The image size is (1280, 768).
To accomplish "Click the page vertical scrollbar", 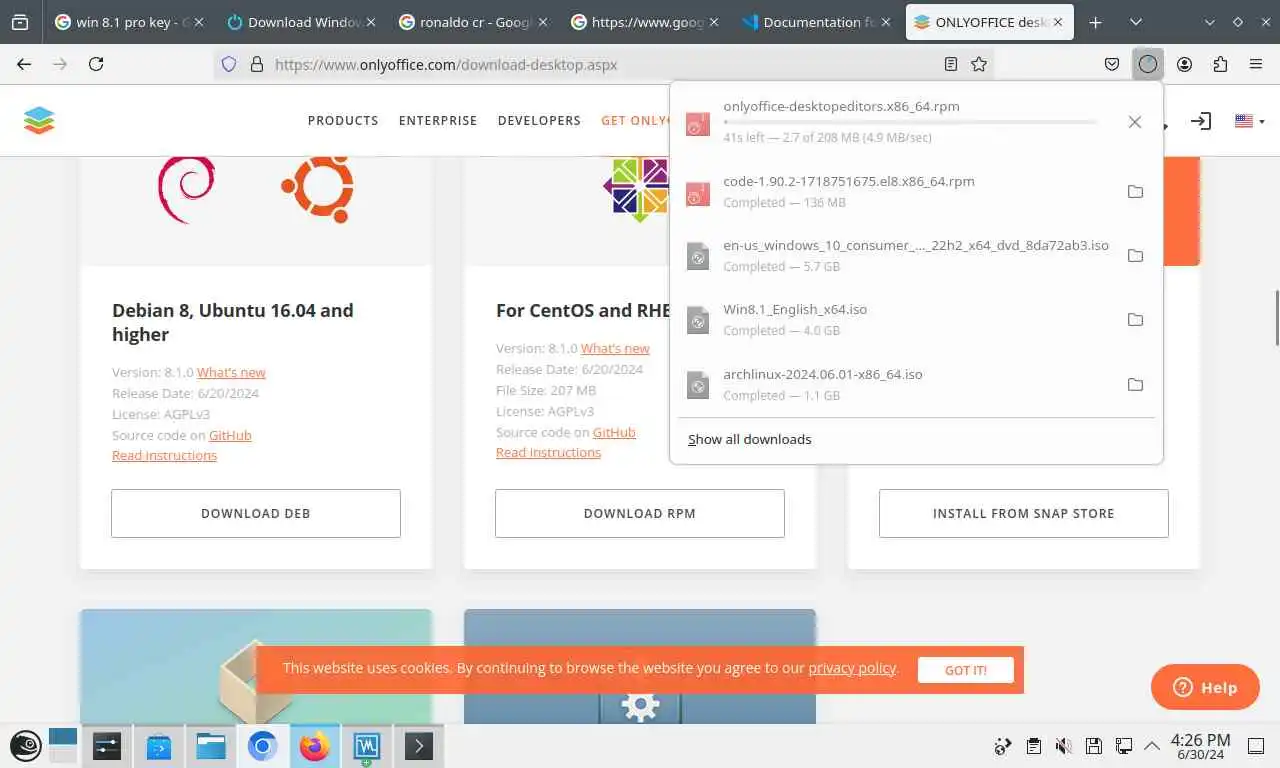I will (x=1275, y=317).
